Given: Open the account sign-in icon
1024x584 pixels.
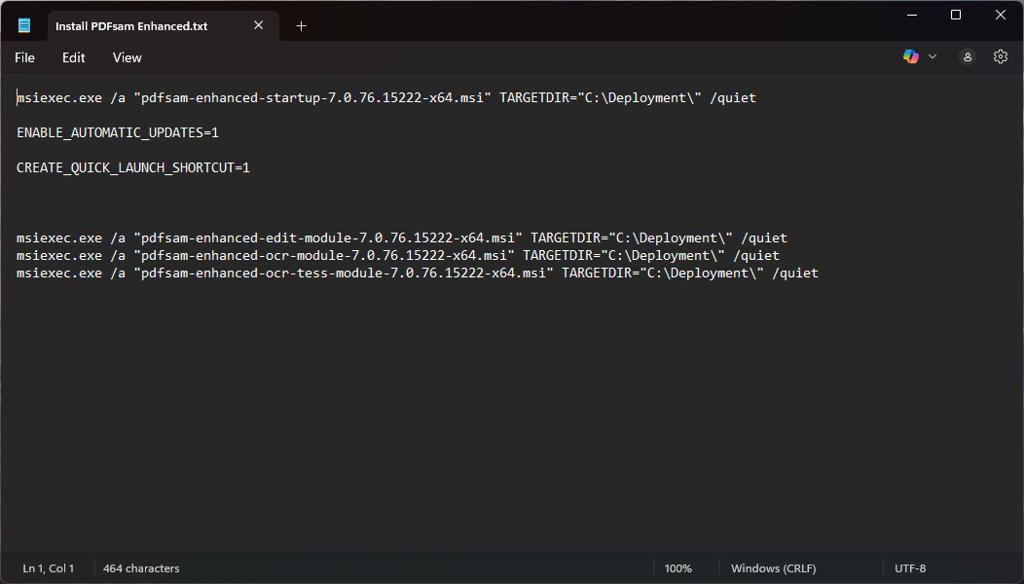Looking at the screenshot, I should tap(967, 57).
